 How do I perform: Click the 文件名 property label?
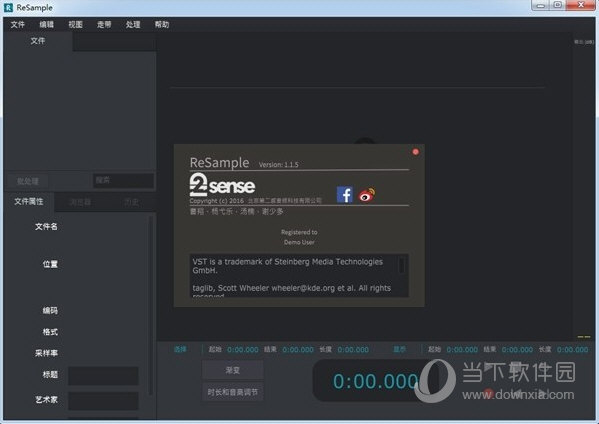point(46,227)
